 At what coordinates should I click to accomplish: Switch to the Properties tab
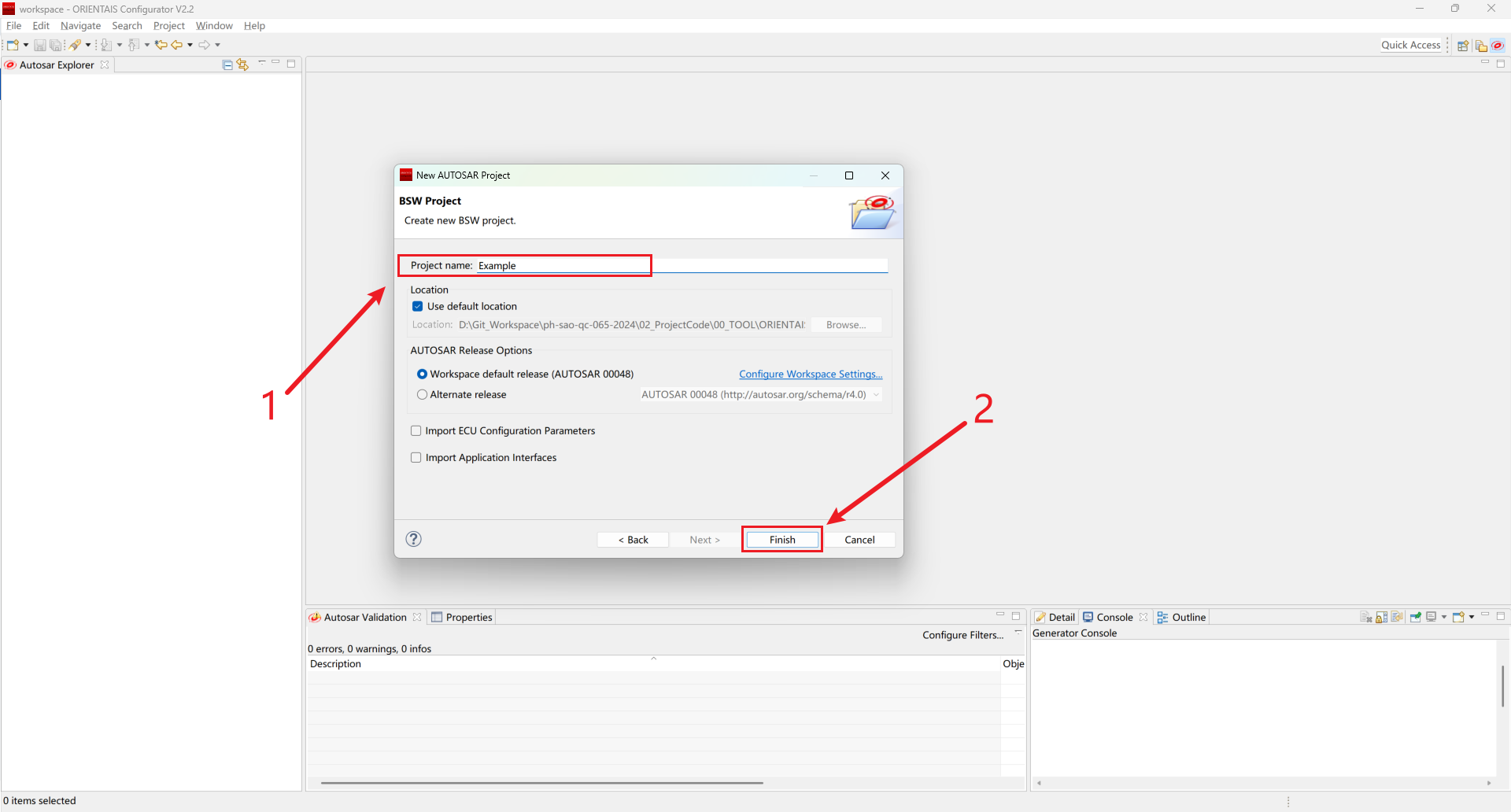click(x=462, y=617)
